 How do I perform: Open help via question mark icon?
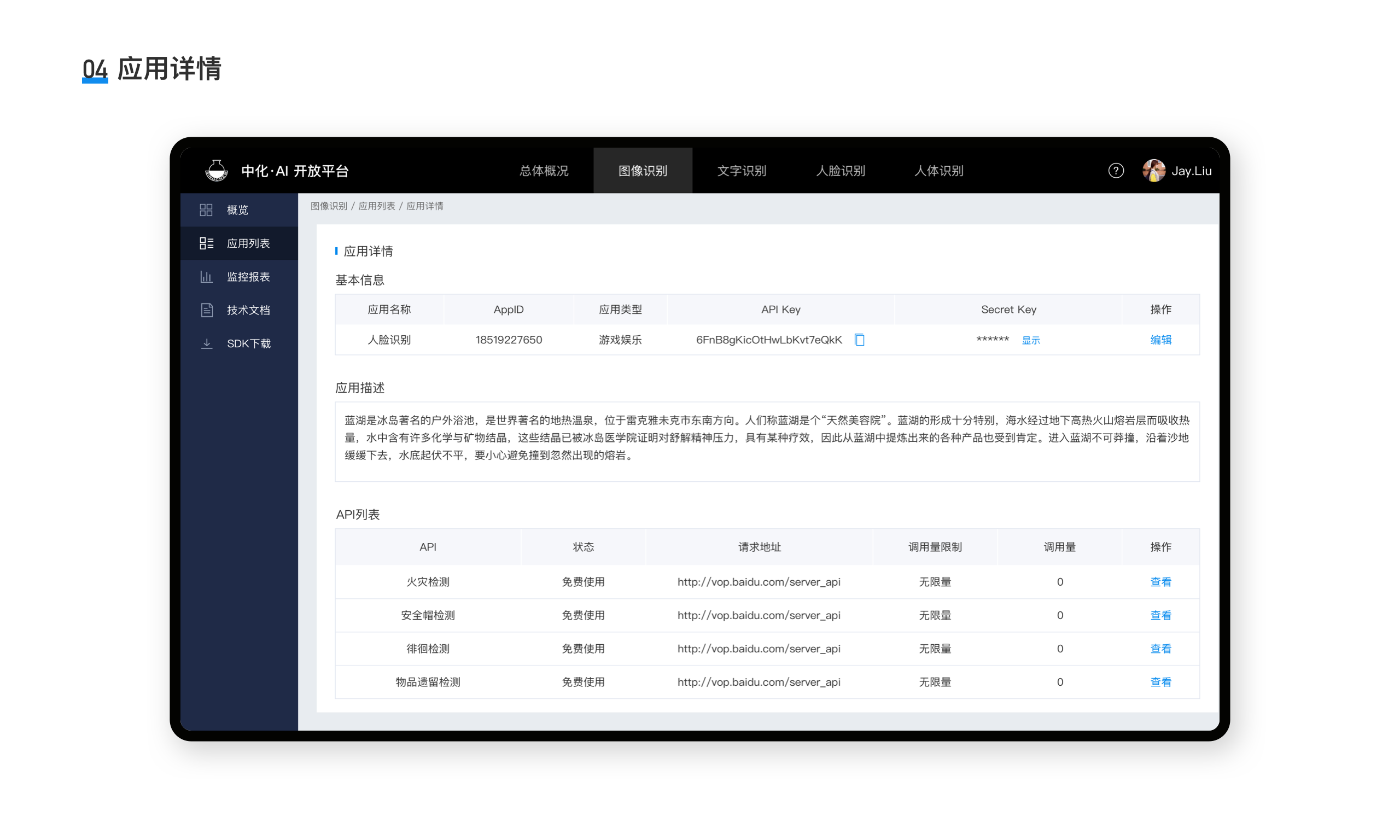click(x=1116, y=171)
